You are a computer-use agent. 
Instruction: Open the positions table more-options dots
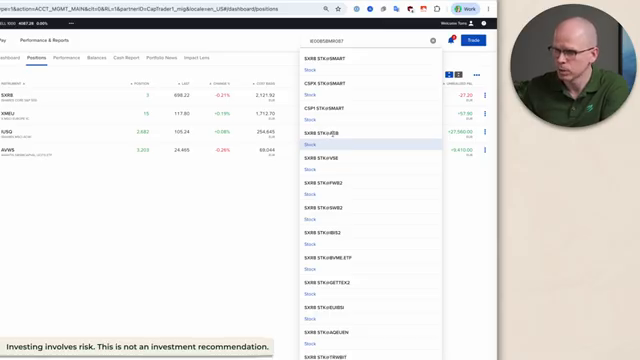point(477,75)
